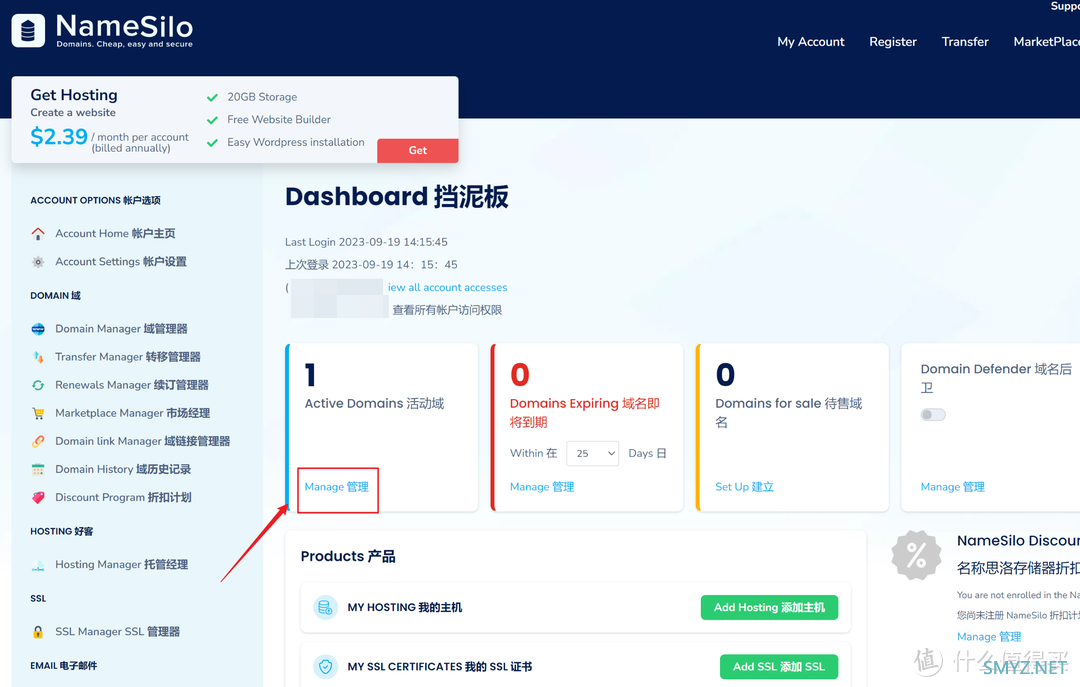The height and width of the screenshot is (687, 1080).
Task: Click the Last Login timestamp text
Action: click(366, 243)
